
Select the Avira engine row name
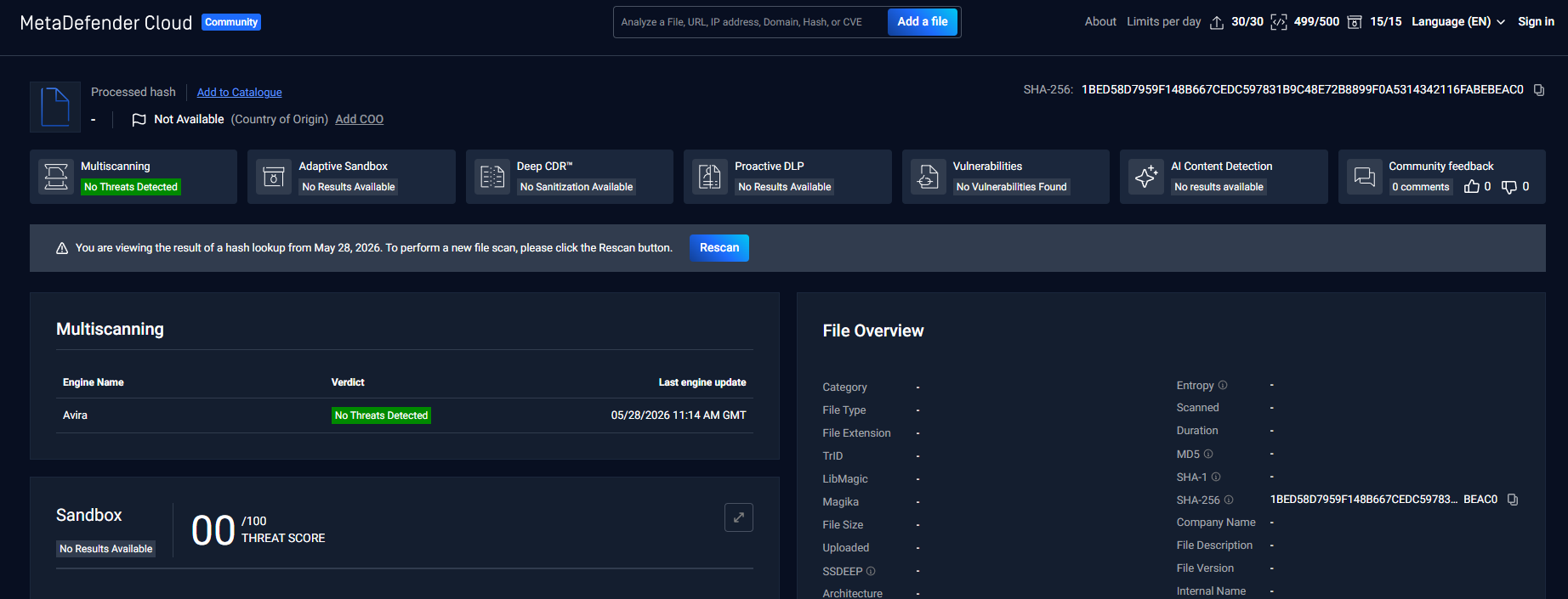(75, 415)
